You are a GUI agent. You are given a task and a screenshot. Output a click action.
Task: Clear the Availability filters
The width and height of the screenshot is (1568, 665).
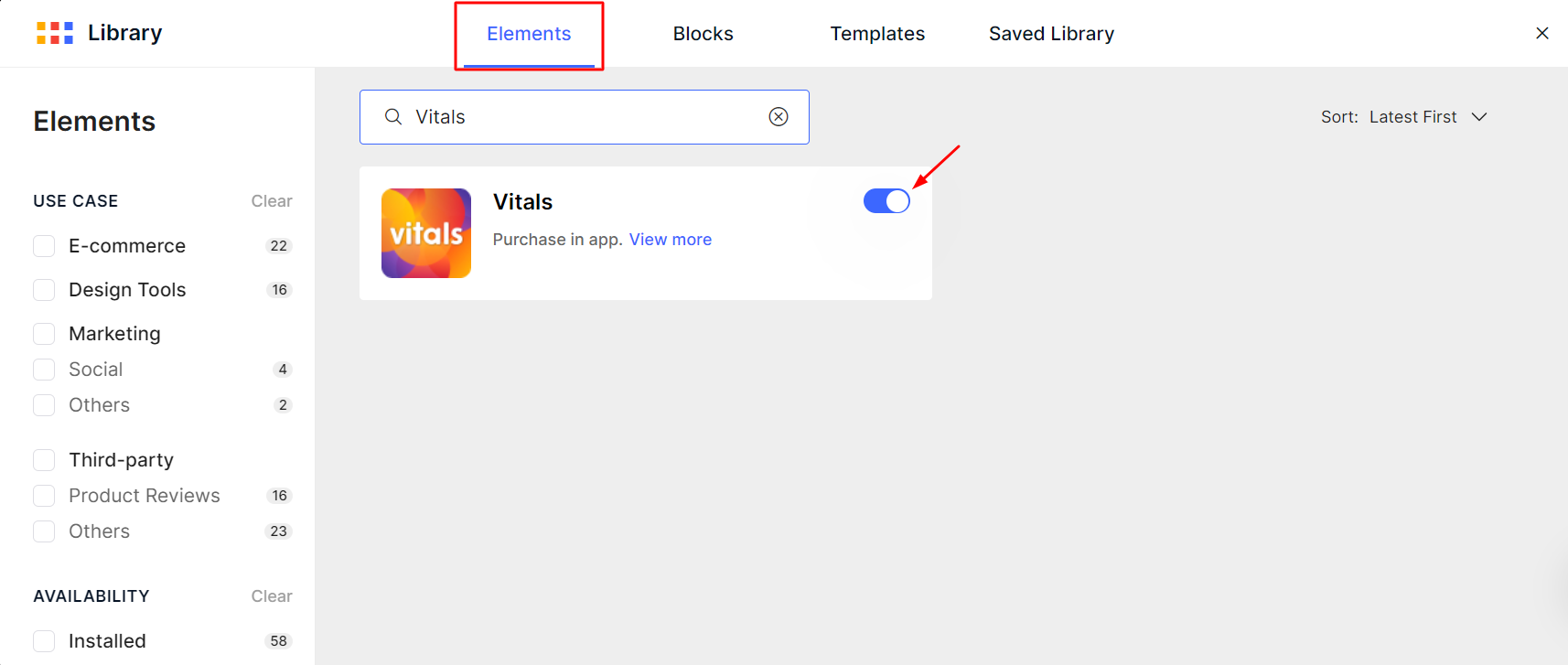pyautogui.click(x=272, y=596)
